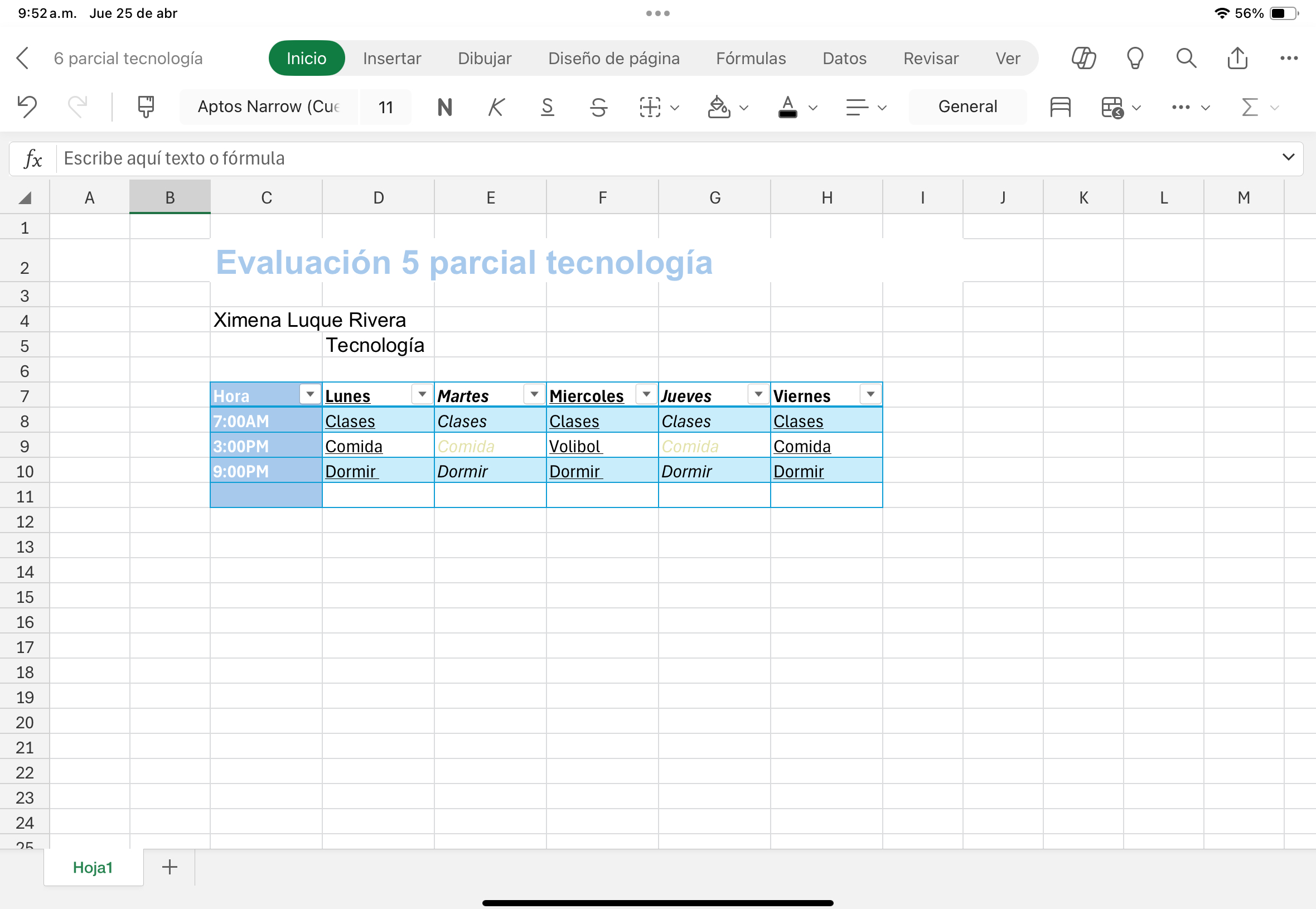1316x909 pixels.
Task: Open the Hora column filter dropdown
Action: coord(310,394)
